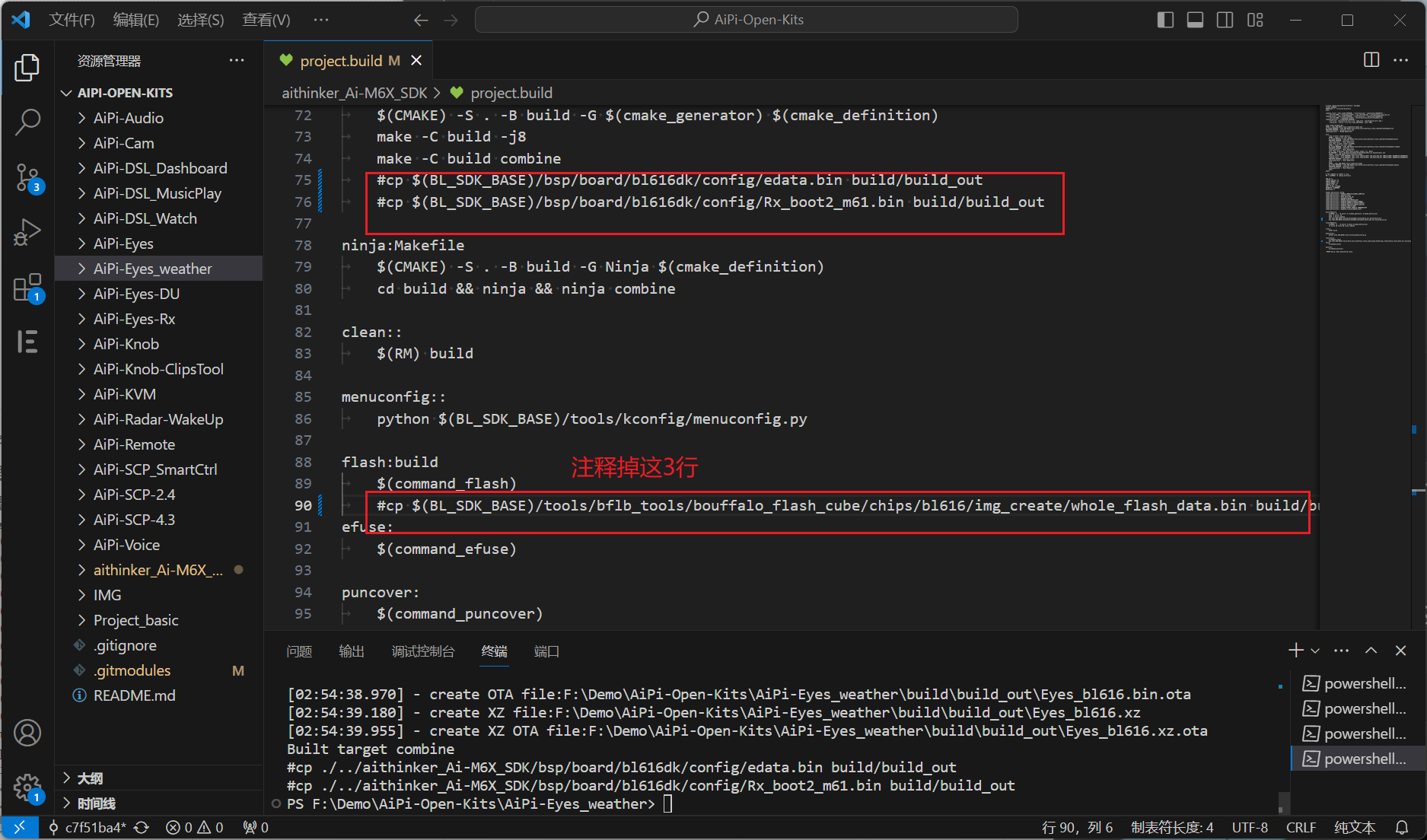This screenshot has height=840, width=1427.
Task: Change end of line sequence CRLF
Action: click(1301, 827)
